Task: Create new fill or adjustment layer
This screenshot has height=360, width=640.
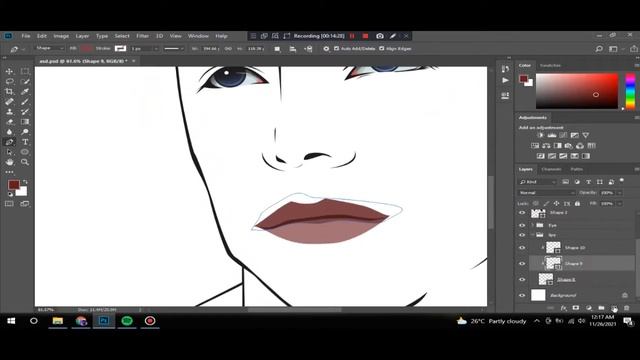Action: (589, 308)
